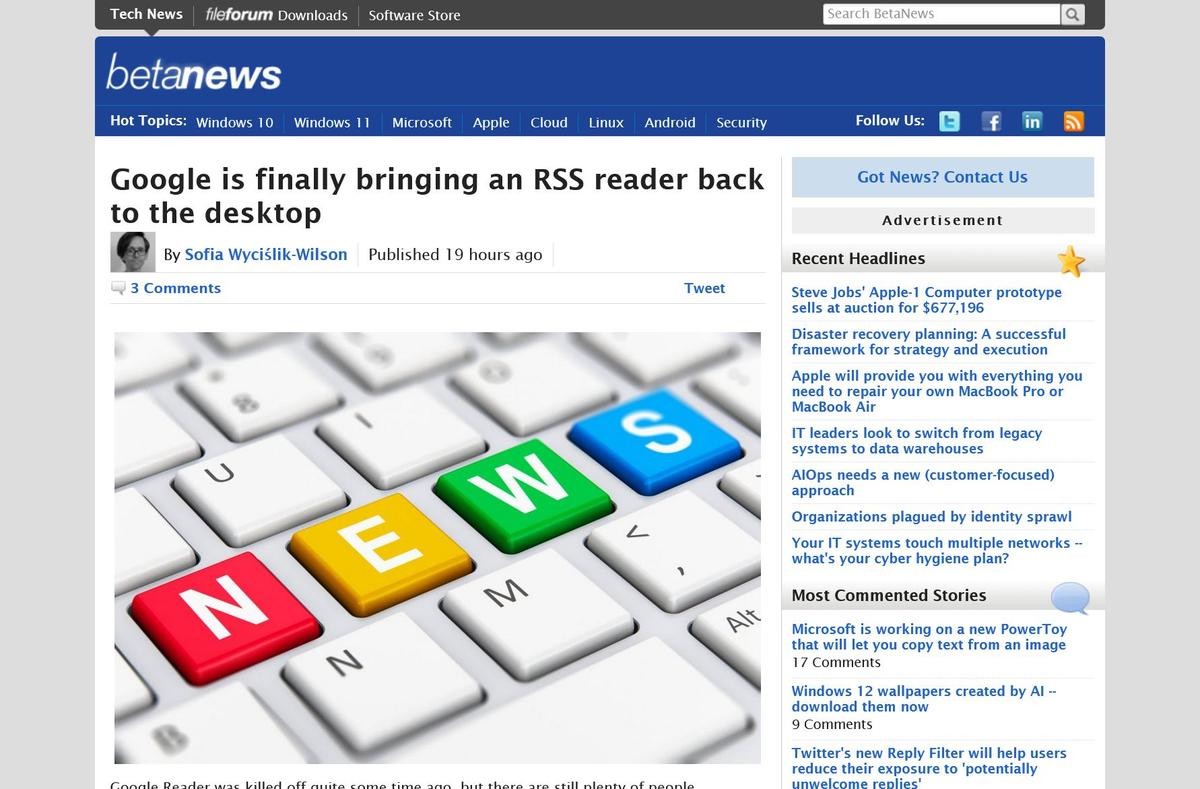Select the Linux hot topic
The height and width of the screenshot is (789, 1200).
click(x=606, y=122)
